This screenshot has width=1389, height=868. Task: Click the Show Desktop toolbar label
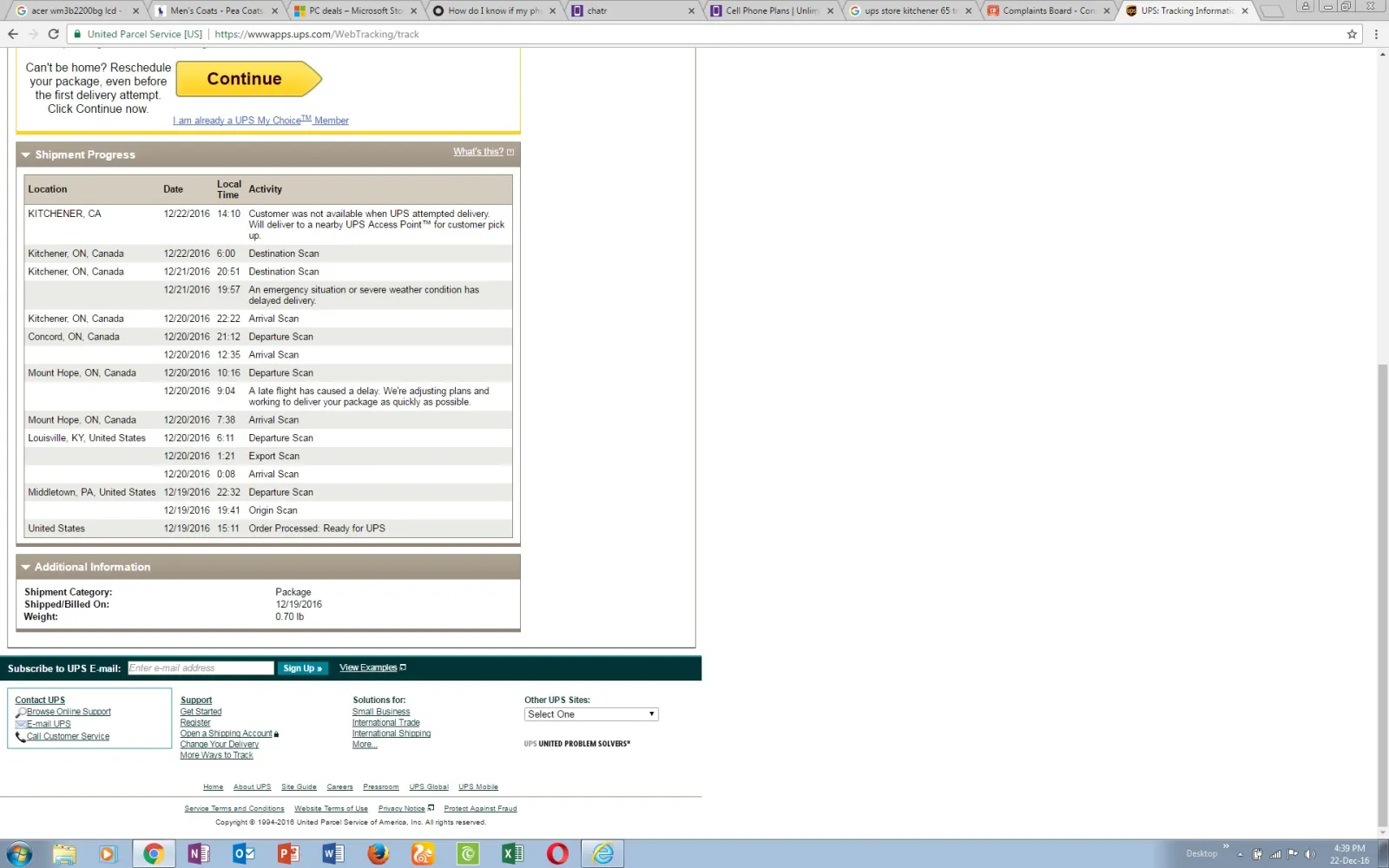(1201, 854)
